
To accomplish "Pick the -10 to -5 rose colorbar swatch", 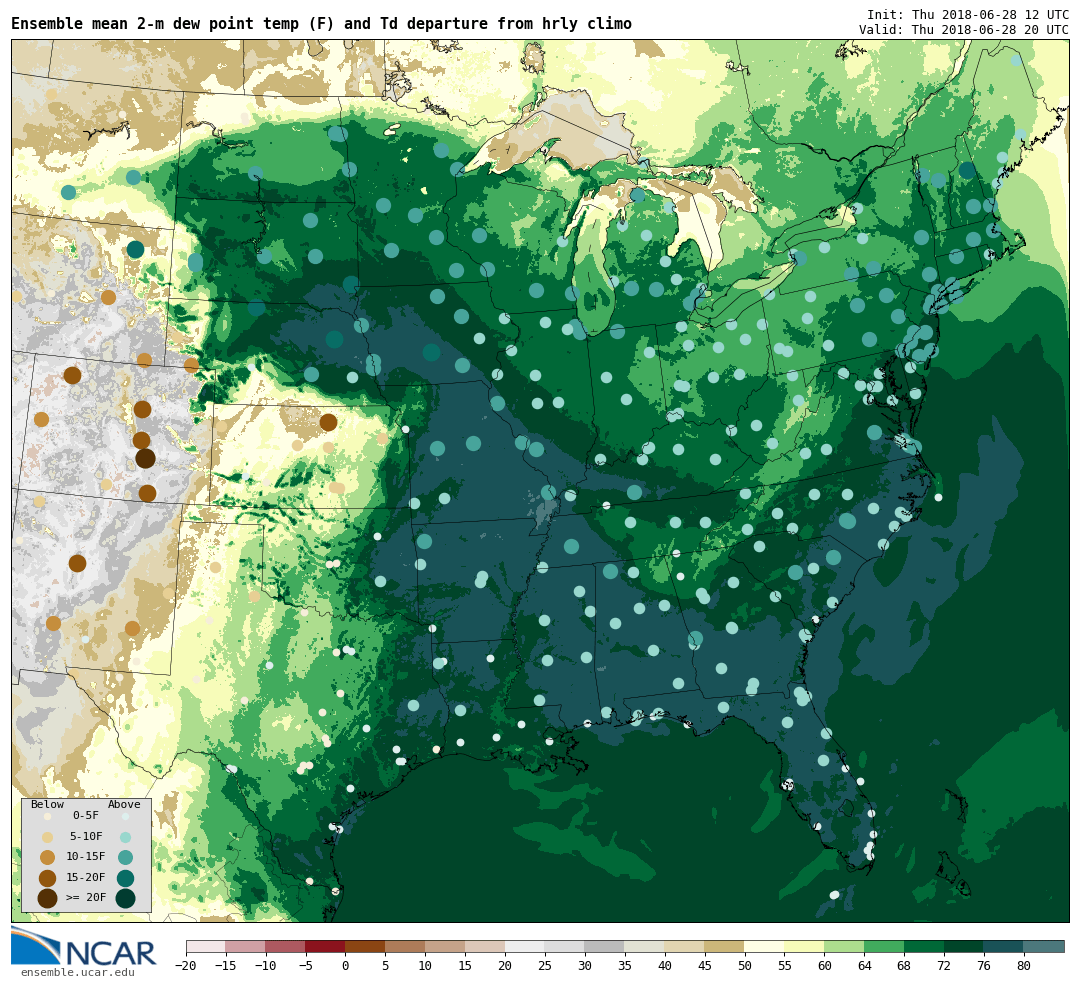I will coord(285,946).
